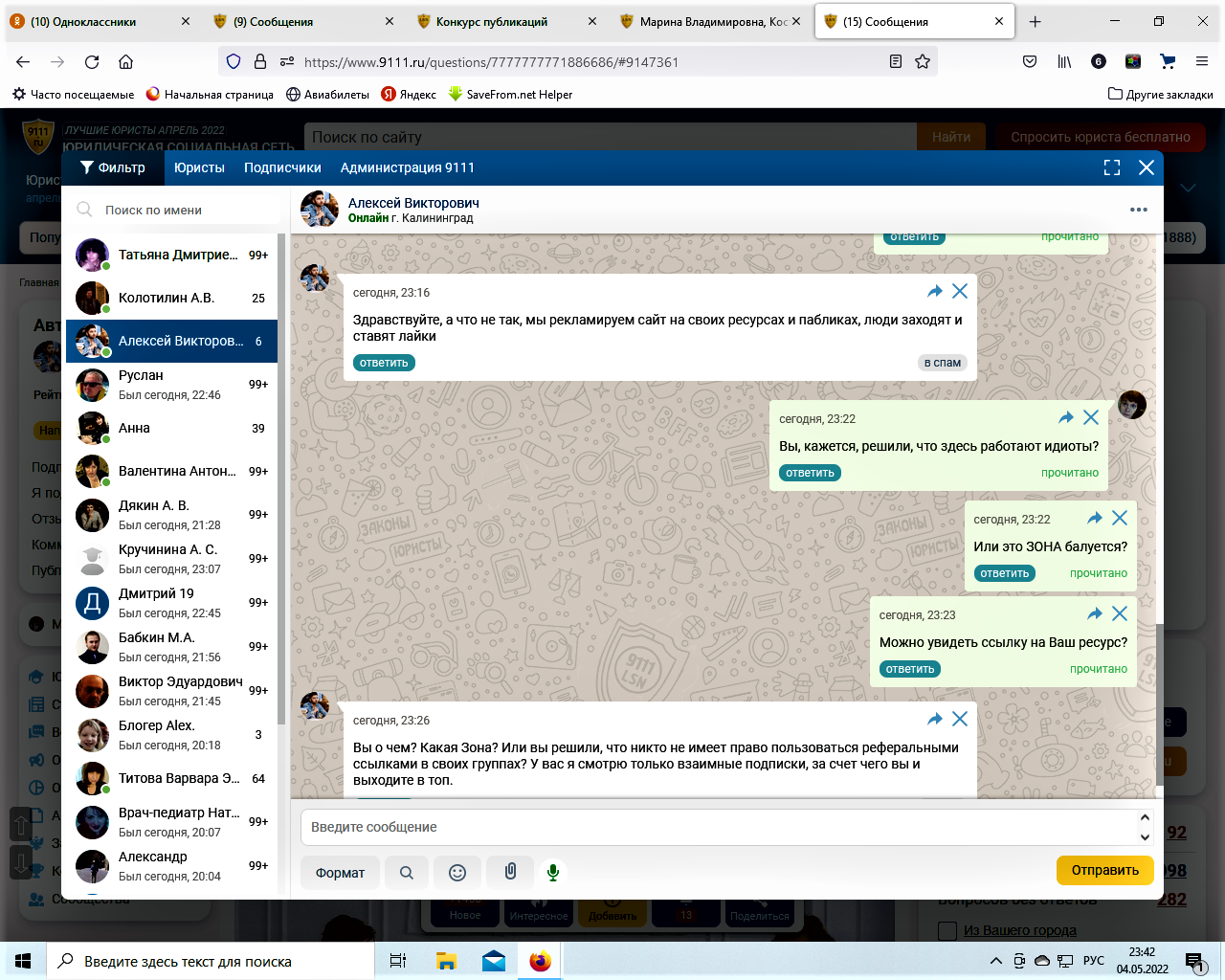Delete the 23:26 message with X icon
The width and height of the screenshot is (1225, 980).
pos(960,719)
